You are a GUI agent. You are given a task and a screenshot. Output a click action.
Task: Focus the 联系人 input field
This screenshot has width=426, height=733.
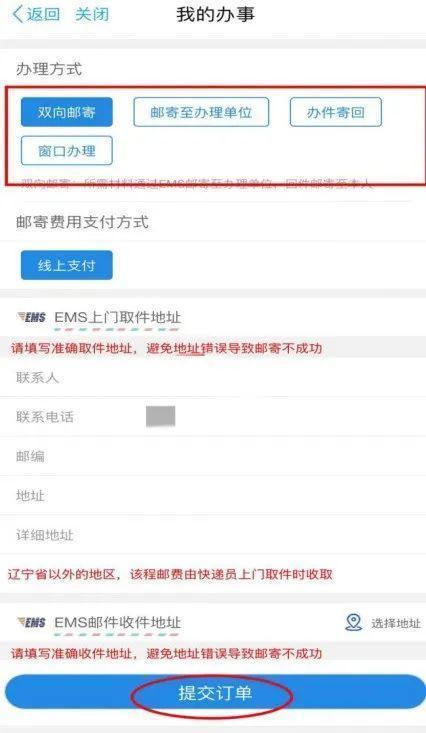point(213,377)
